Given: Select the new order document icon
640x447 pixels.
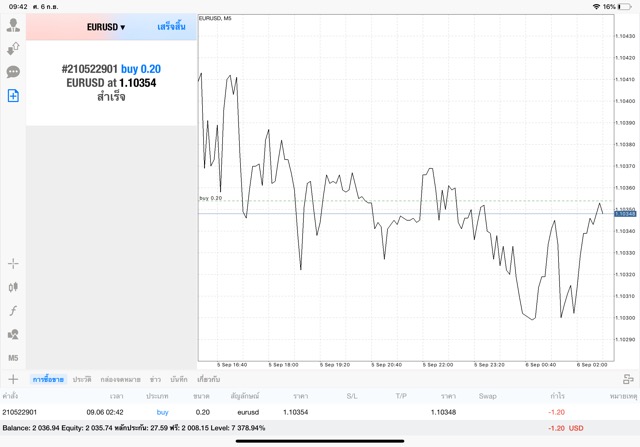Looking at the screenshot, I should pyautogui.click(x=13, y=96).
